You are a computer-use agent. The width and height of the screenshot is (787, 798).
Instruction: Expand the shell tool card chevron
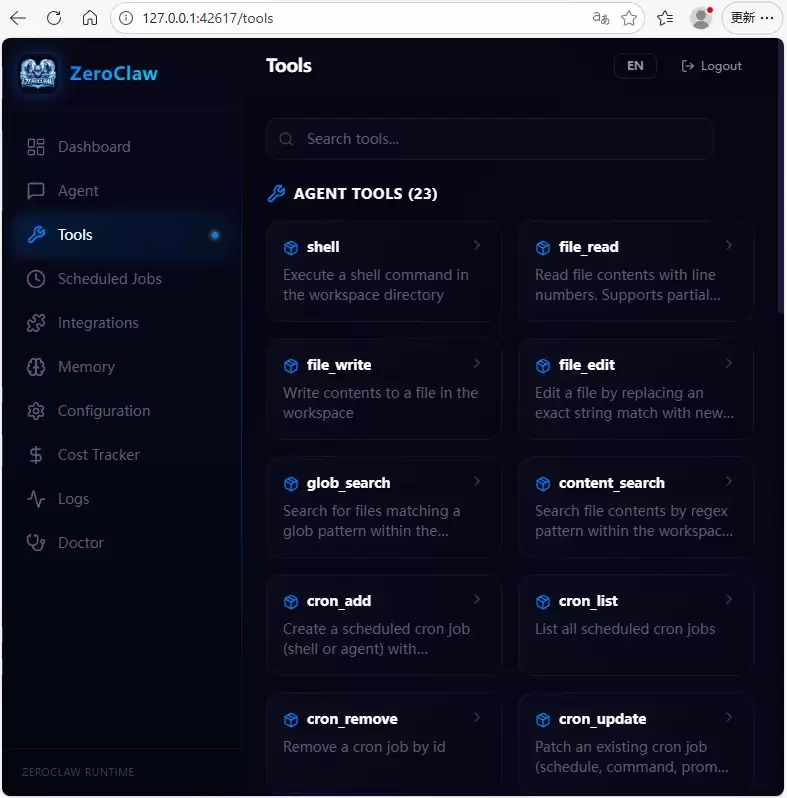pos(476,245)
